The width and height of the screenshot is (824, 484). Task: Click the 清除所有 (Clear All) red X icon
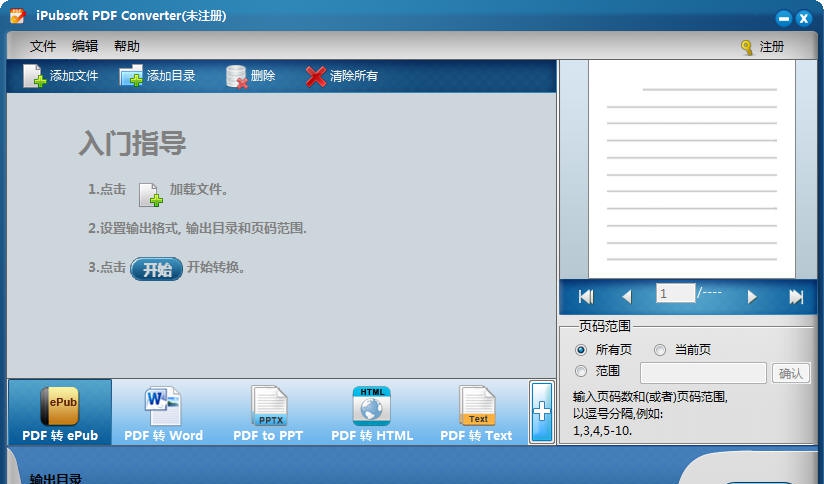(315, 76)
